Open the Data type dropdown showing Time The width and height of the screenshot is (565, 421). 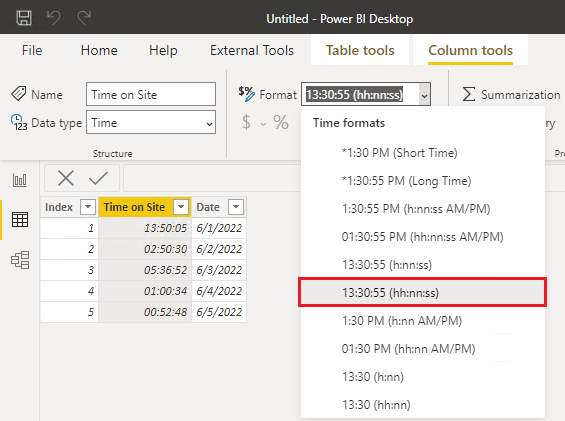151,123
